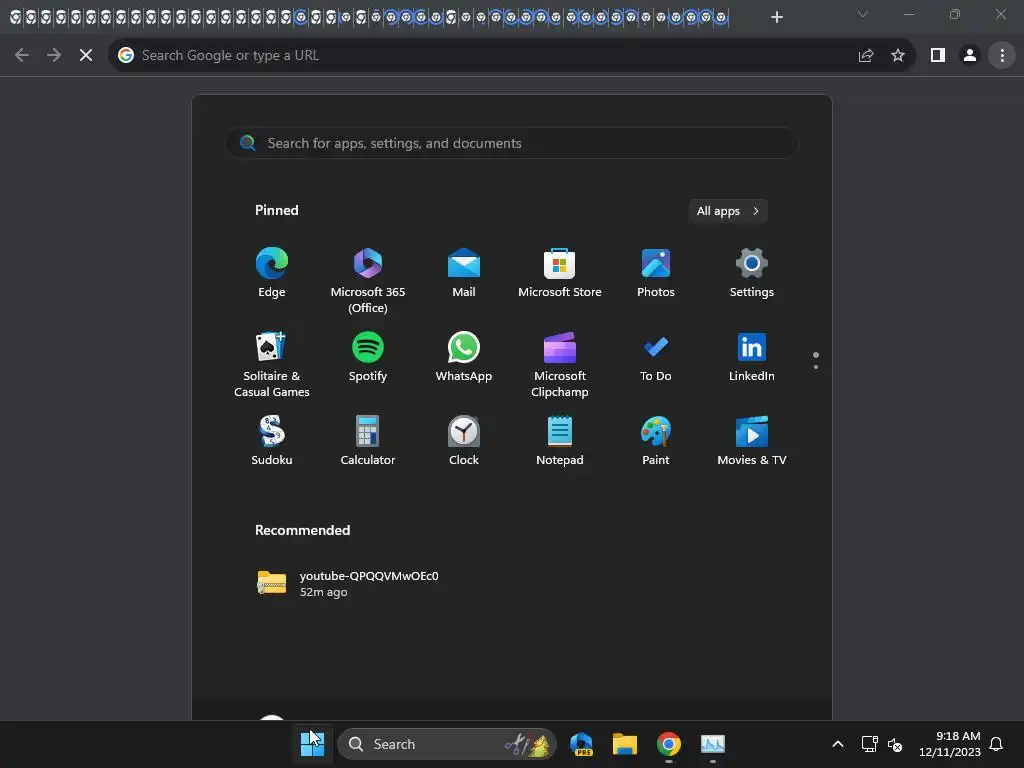Open the notifications bell
This screenshot has width=1024, height=768.
point(996,744)
